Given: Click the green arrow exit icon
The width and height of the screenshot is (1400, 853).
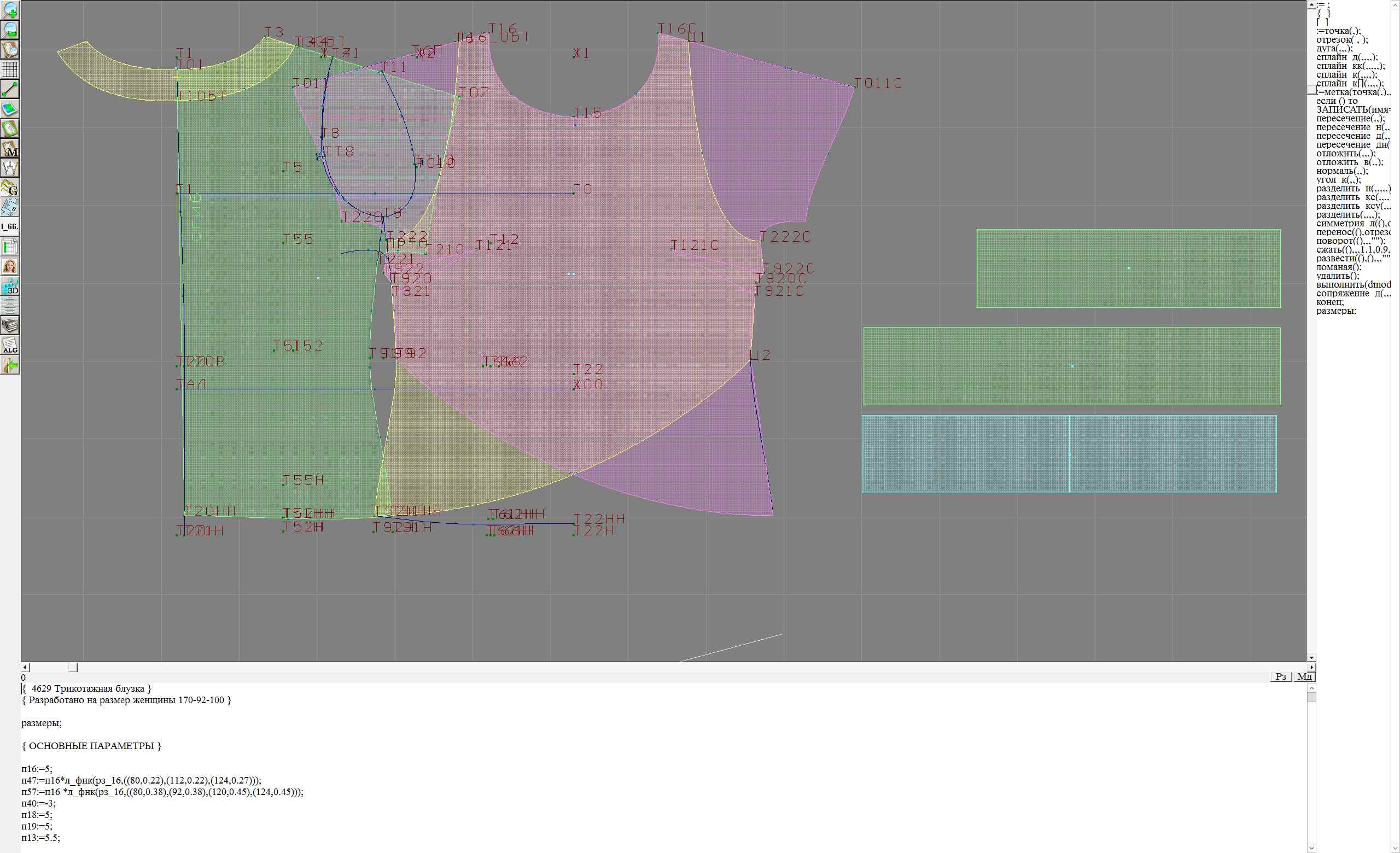Looking at the screenshot, I should click(10, 365).
